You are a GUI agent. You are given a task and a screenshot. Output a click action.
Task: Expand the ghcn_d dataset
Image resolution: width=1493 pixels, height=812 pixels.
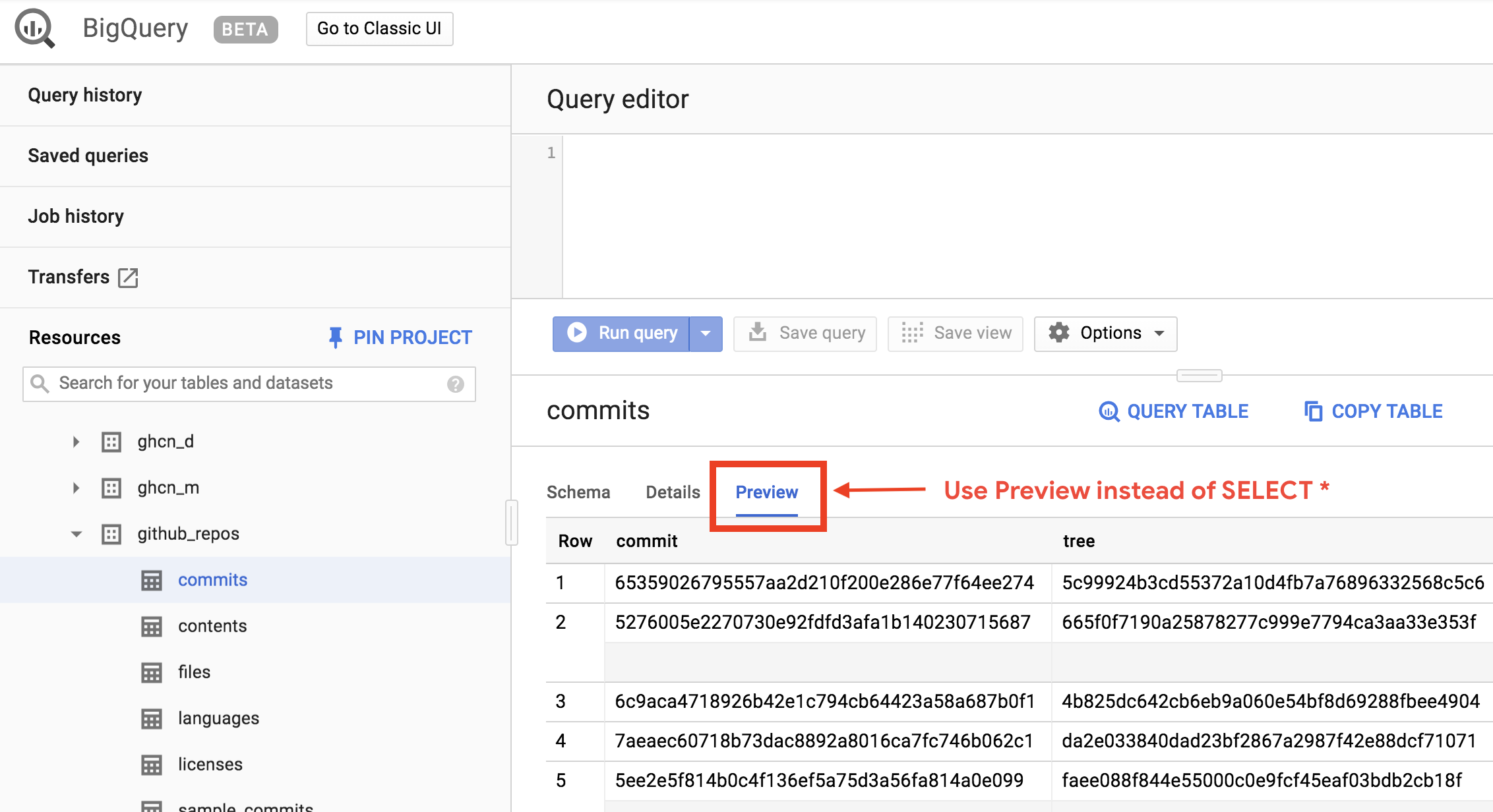(76, 442)
